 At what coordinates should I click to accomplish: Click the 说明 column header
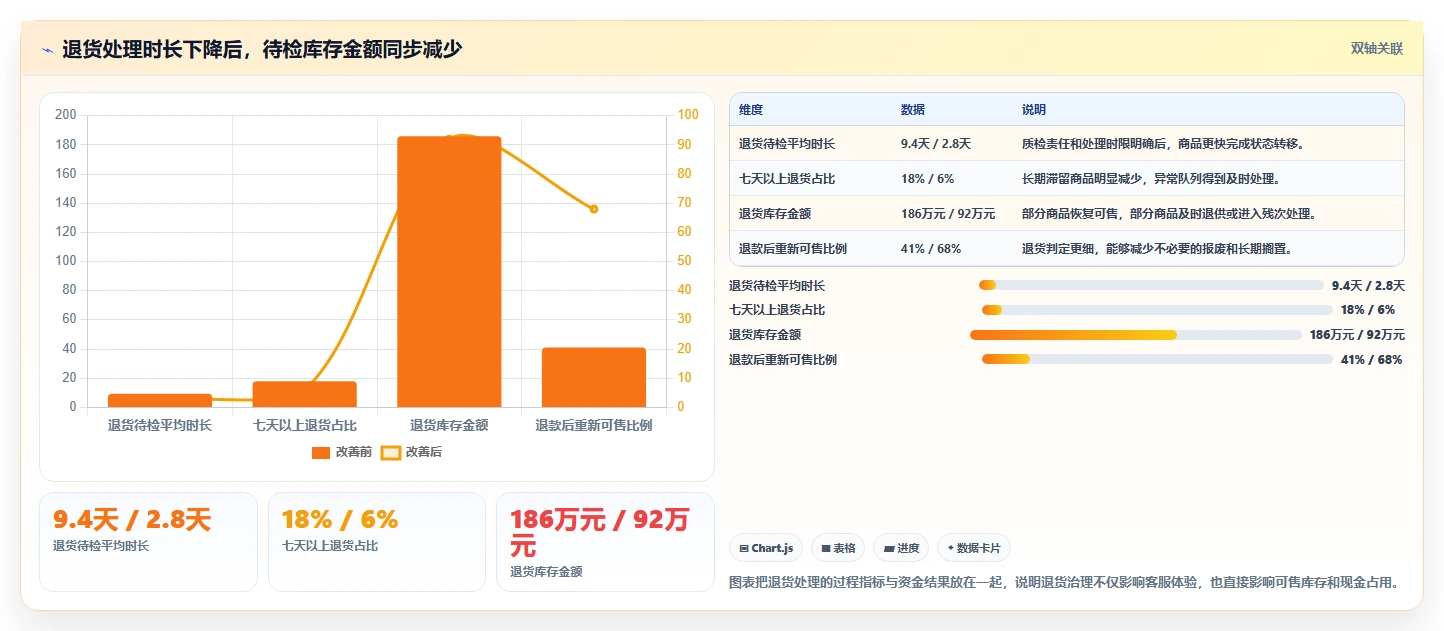click(x=1034, y=110)
